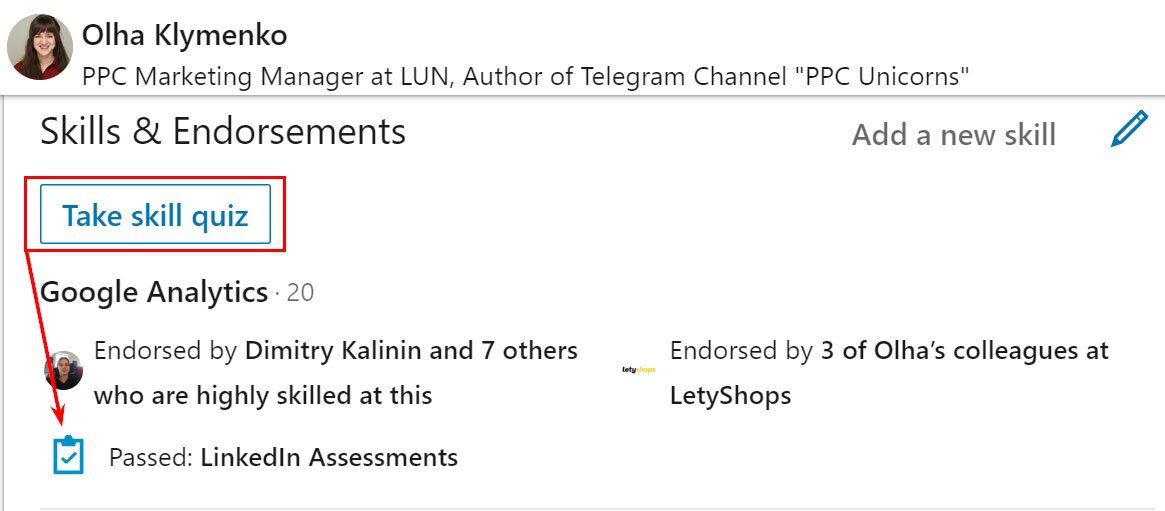Click the 'Passed:' label text
1165x511 pixels.
tap(150, 458)
